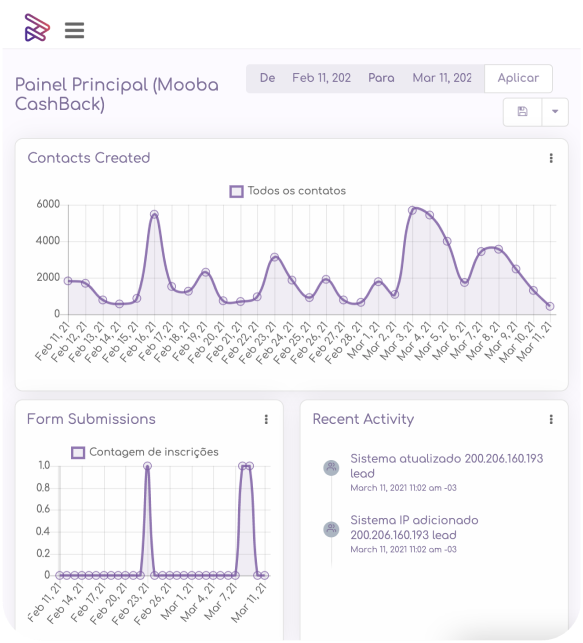Image resolution: width=583 pixels, height=643 pixels.
Task: Open Recent Activity widget options menu
Action: click(551, 419)
